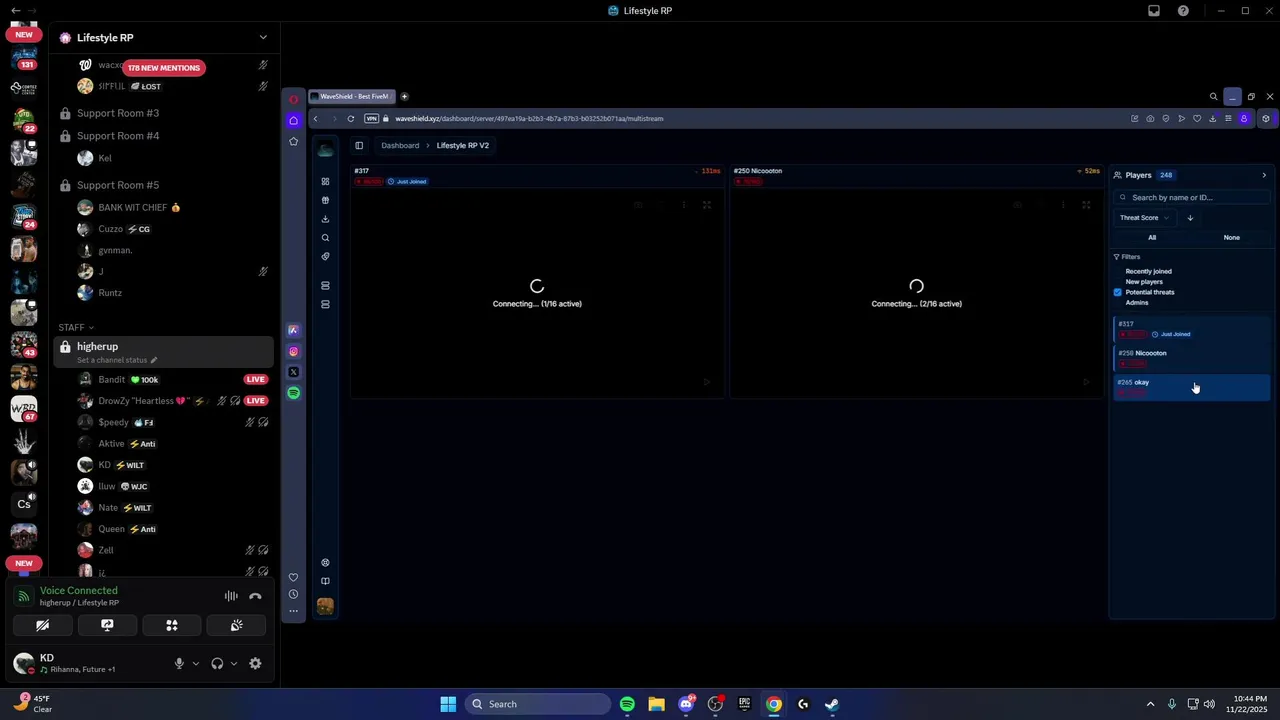Open Windows Start menu
The height and width of the screenshot is (720, 1280).
pyautogui.click(x=448, y=704)
